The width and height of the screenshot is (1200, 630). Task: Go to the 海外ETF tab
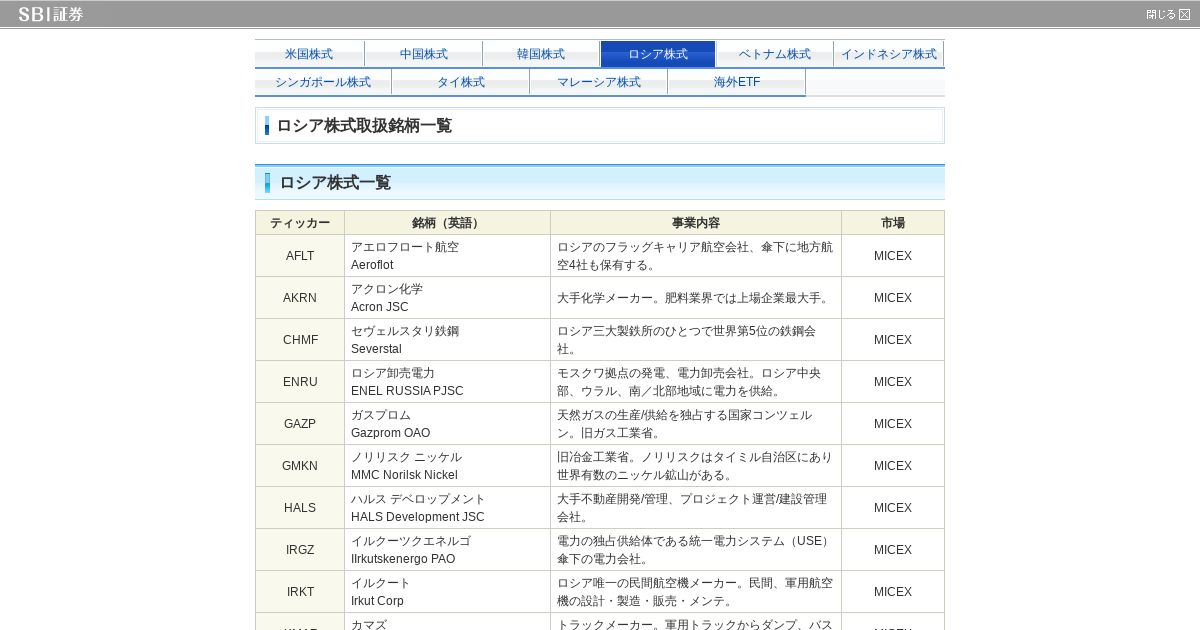point(737,82)
